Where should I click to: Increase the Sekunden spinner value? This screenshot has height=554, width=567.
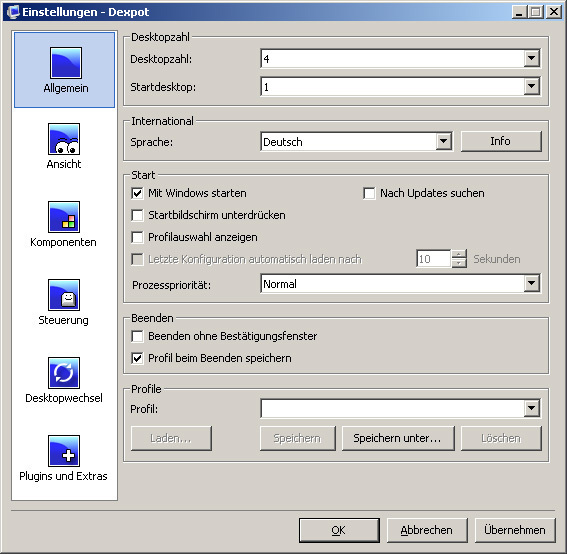[459, 254]
